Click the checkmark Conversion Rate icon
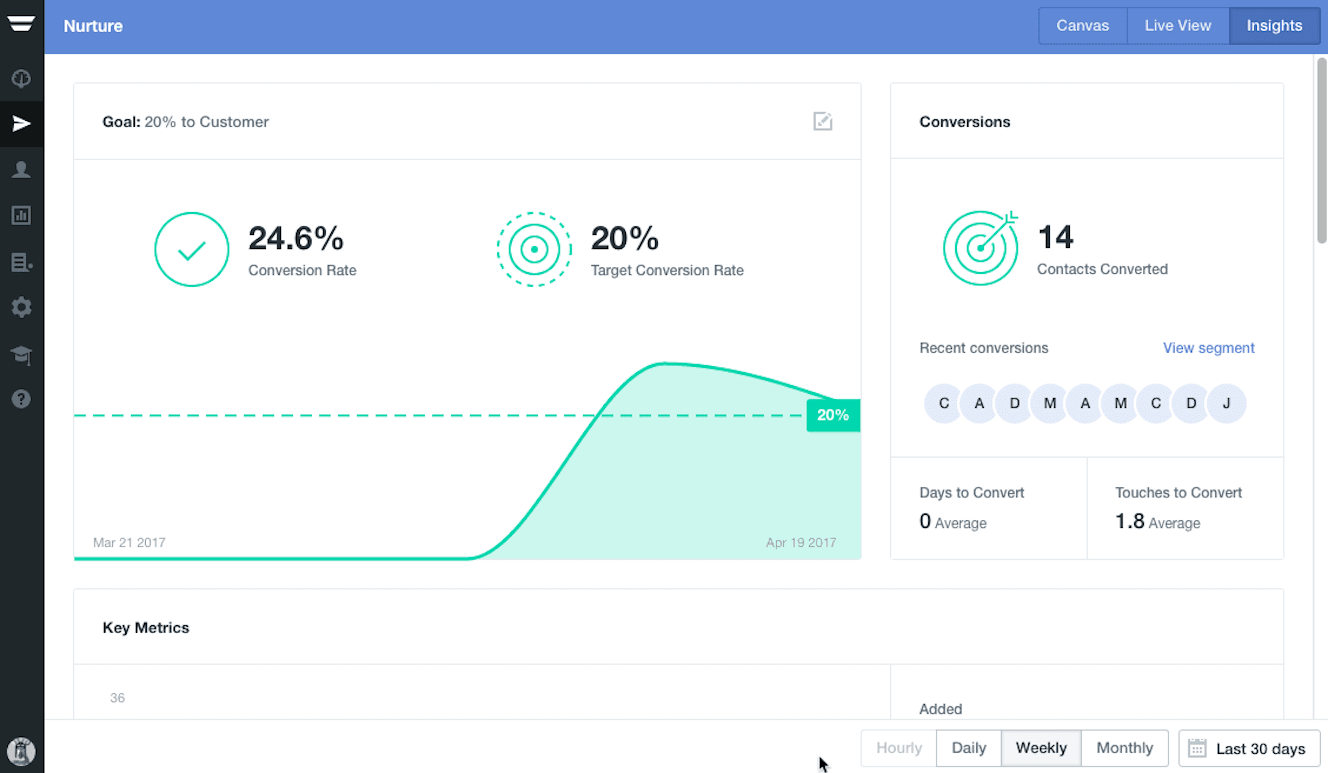The image size is (1328, 773). 192,250
